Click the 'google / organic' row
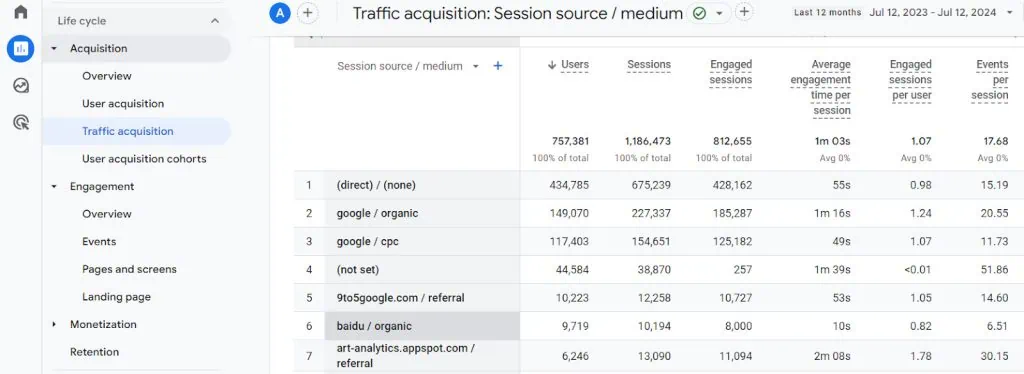1024x374 pixels. click(x=658, y=213)
